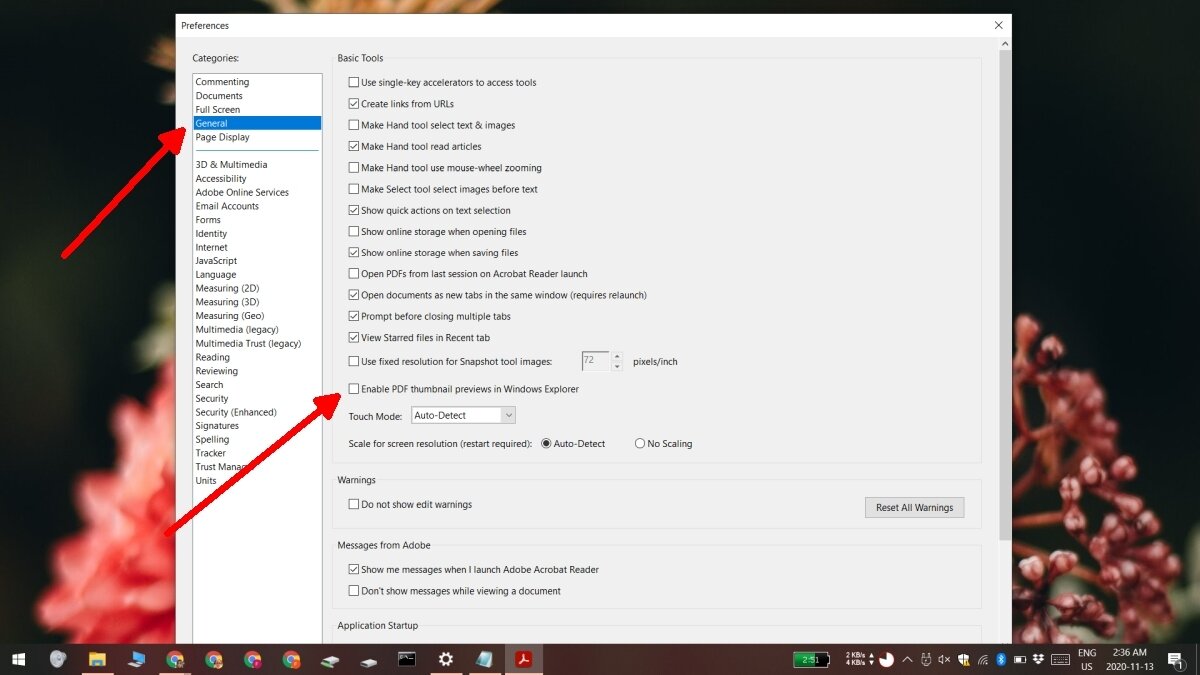Click the muted volume tray icon
This screenshot has width=1200, height=675.
[945, 659]
